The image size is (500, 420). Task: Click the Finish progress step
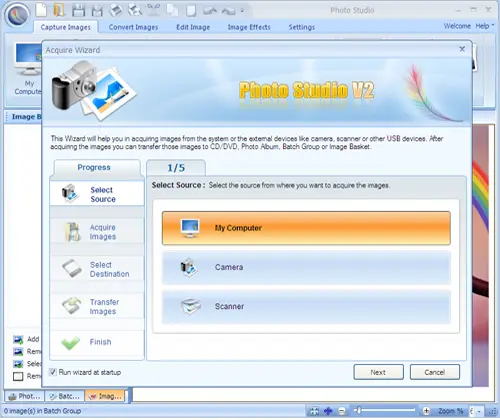(97, 343)
